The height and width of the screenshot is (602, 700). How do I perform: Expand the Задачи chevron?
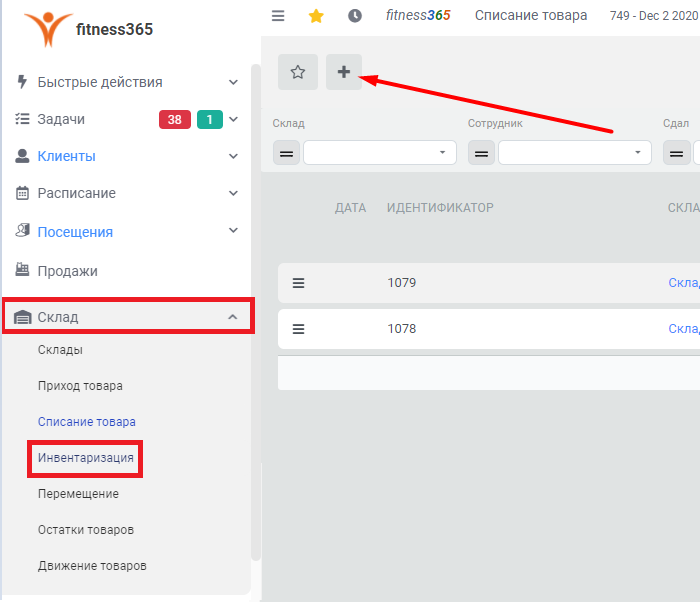pos(233,119)
